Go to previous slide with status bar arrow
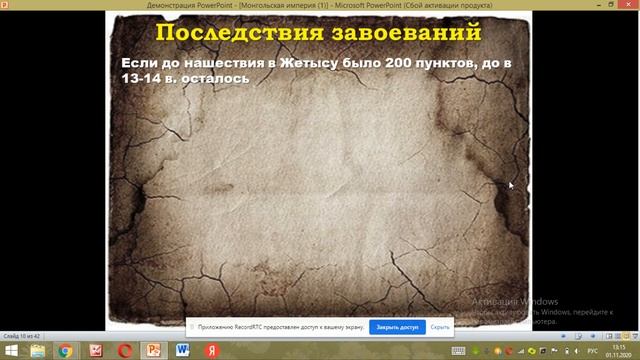This screenshot has width=640, height=360. [x=563, y=336]
